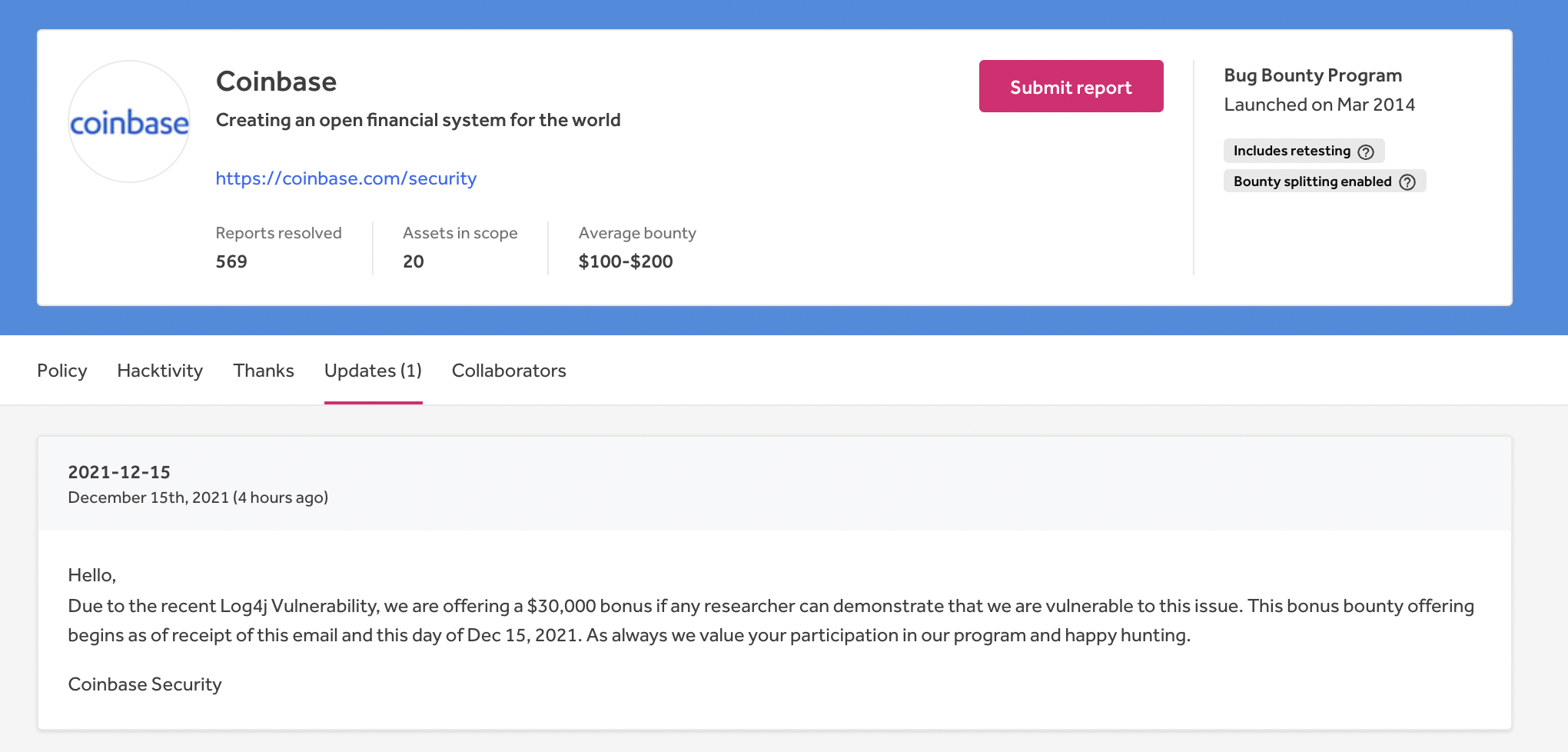Click the Submit report button
The width and height of the screenshot is (1568, 752).
[1071, 86]
